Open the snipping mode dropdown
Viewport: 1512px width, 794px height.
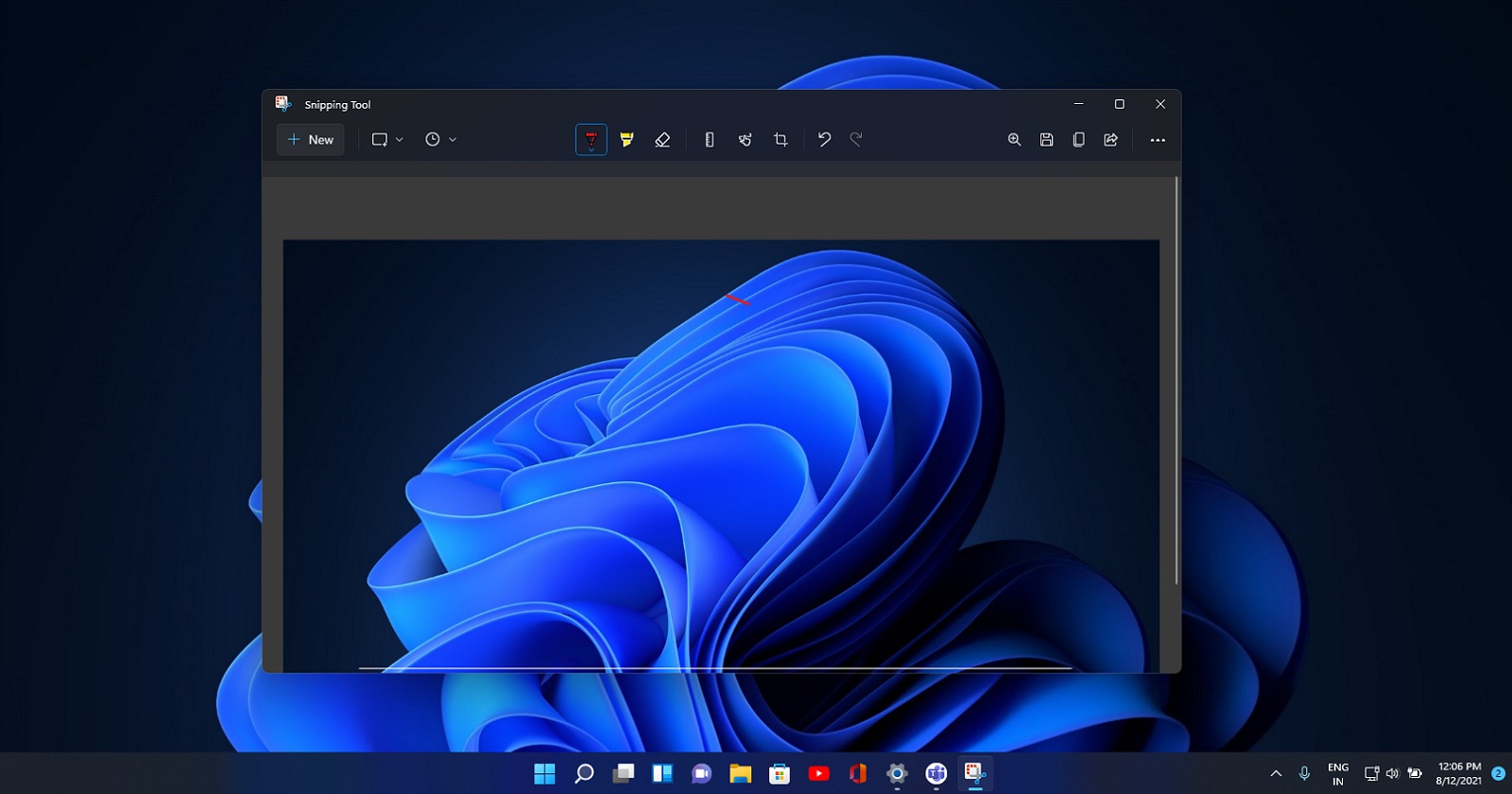(387, 140)
